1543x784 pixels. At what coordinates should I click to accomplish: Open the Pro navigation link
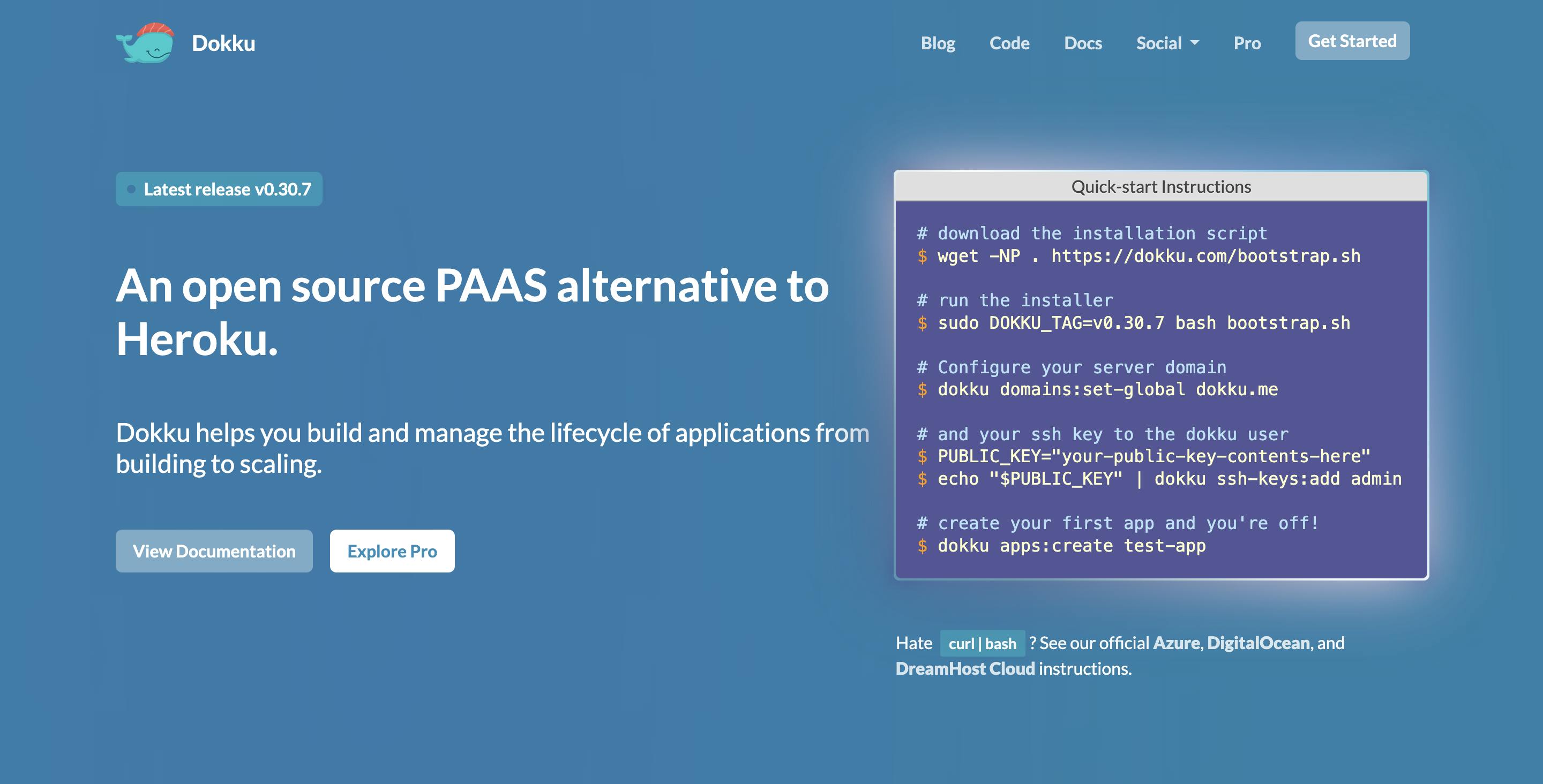(x=1247, y=43)
